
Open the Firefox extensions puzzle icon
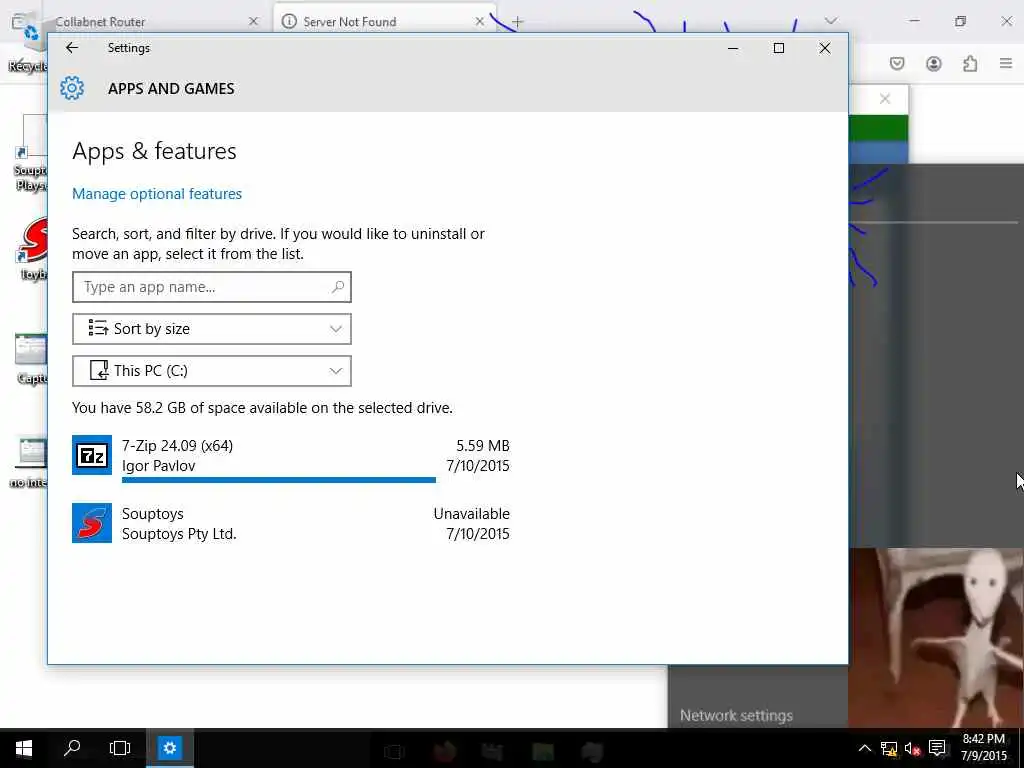[970, 63]
